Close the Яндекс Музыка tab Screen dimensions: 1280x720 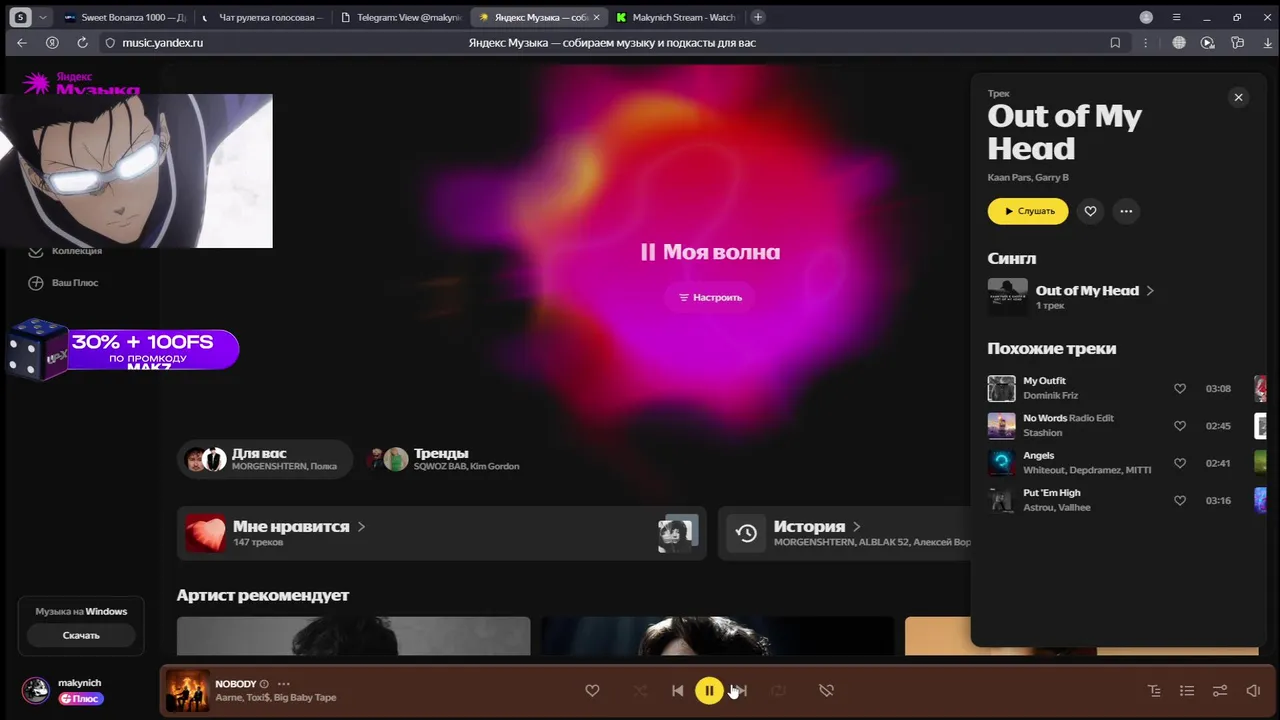pos(597,17)
